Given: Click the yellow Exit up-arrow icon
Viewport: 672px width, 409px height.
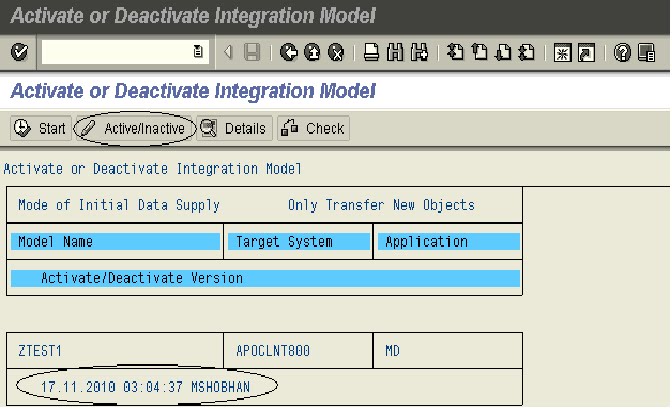Looking at the screenshot, I should click(312, 52).
